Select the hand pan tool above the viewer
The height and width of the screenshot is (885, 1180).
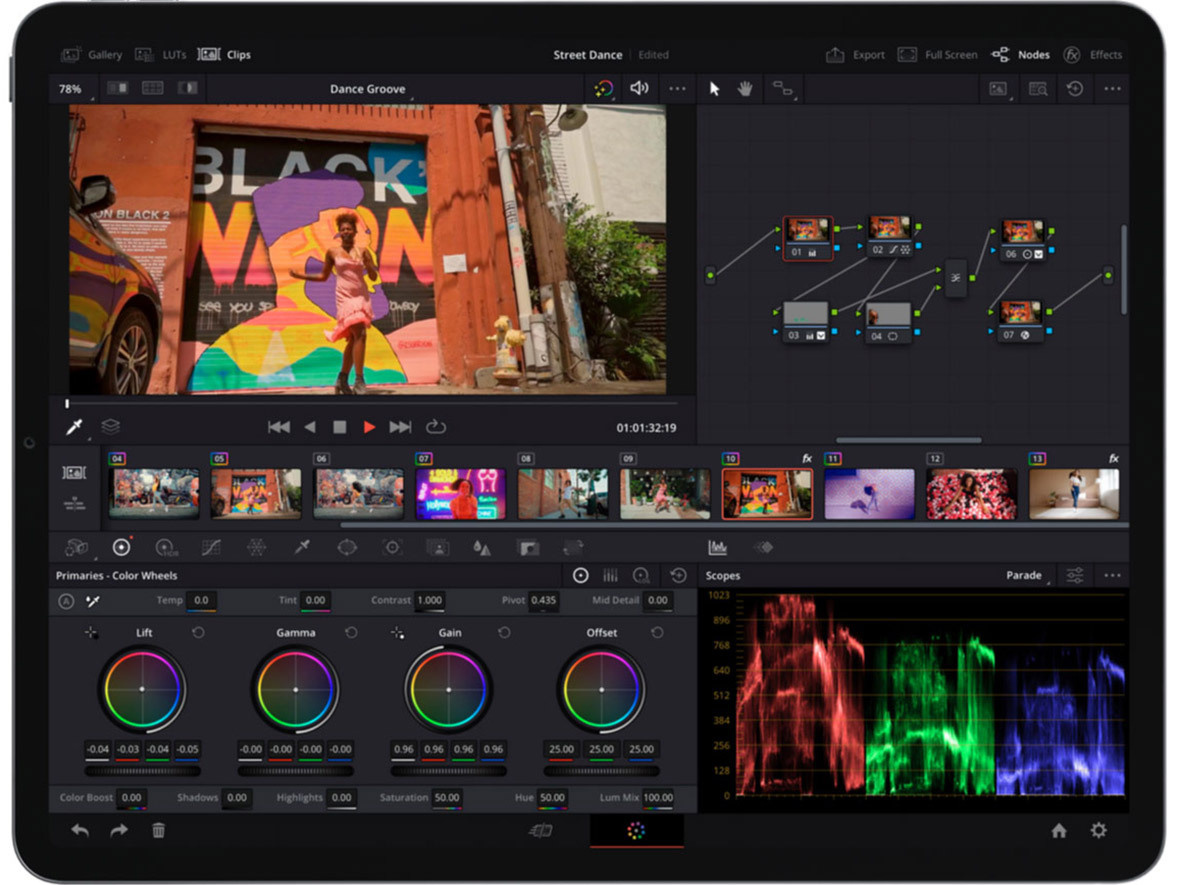click(745, 89)
